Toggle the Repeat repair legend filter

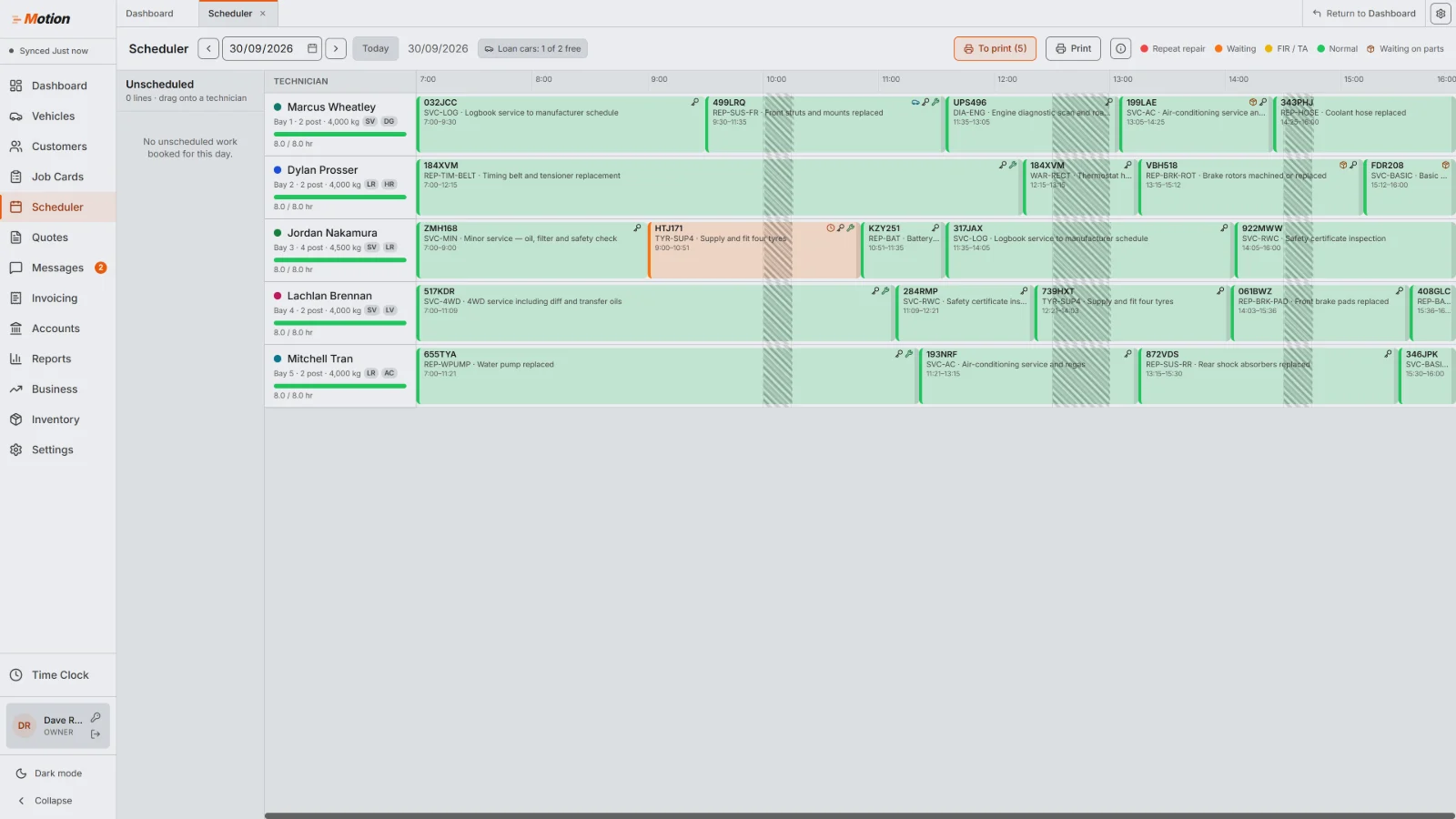1172,49
